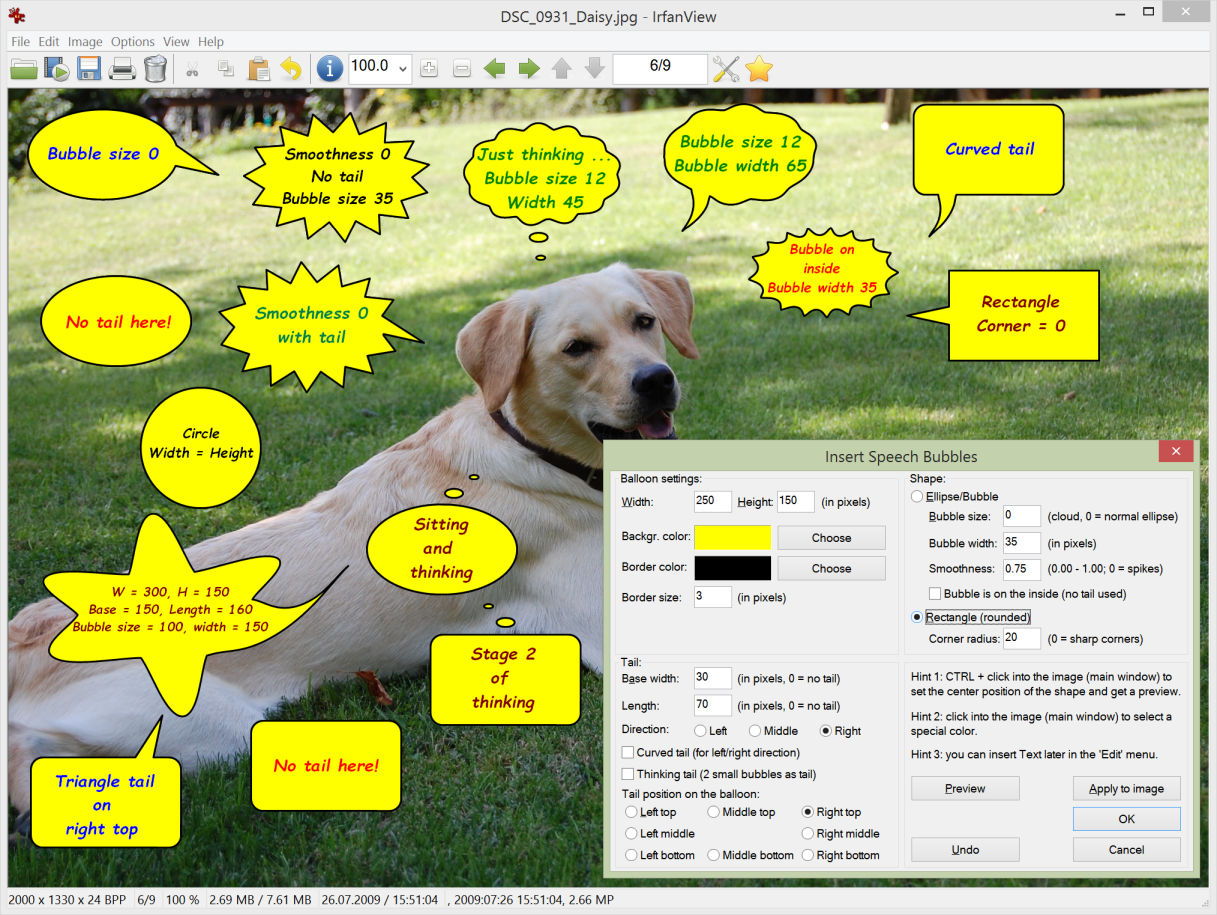The image size is (1217, 915).
Task: Print the image with the printer icon
Action: [x=122, y=68]
